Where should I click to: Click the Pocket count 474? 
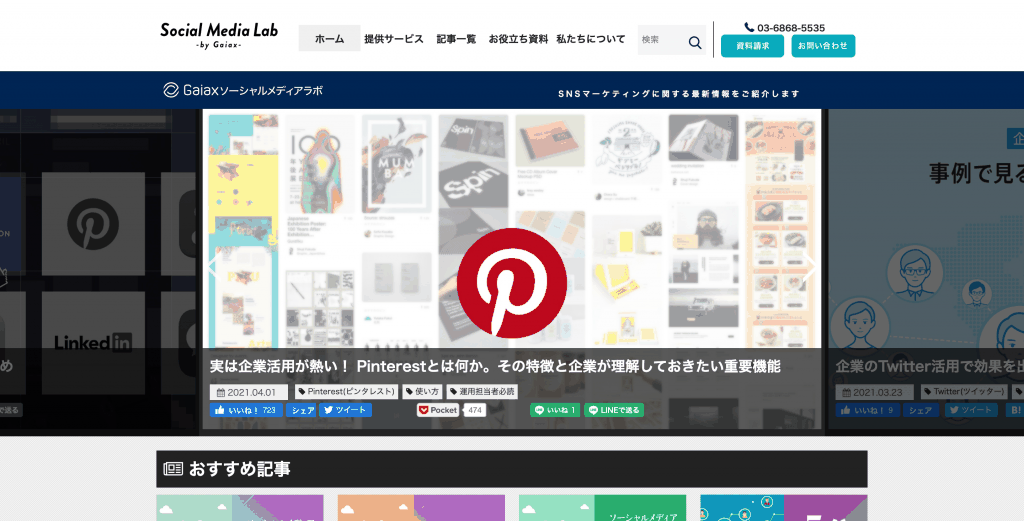[475, 410]
